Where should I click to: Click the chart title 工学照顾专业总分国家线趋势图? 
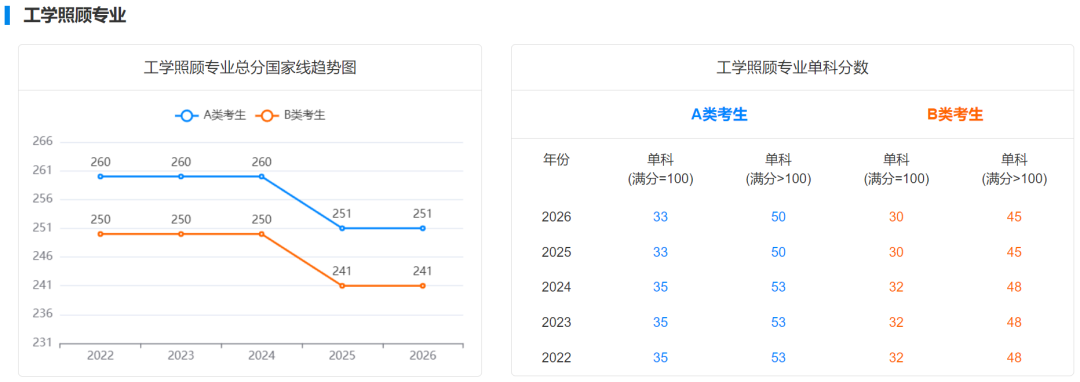250,67
